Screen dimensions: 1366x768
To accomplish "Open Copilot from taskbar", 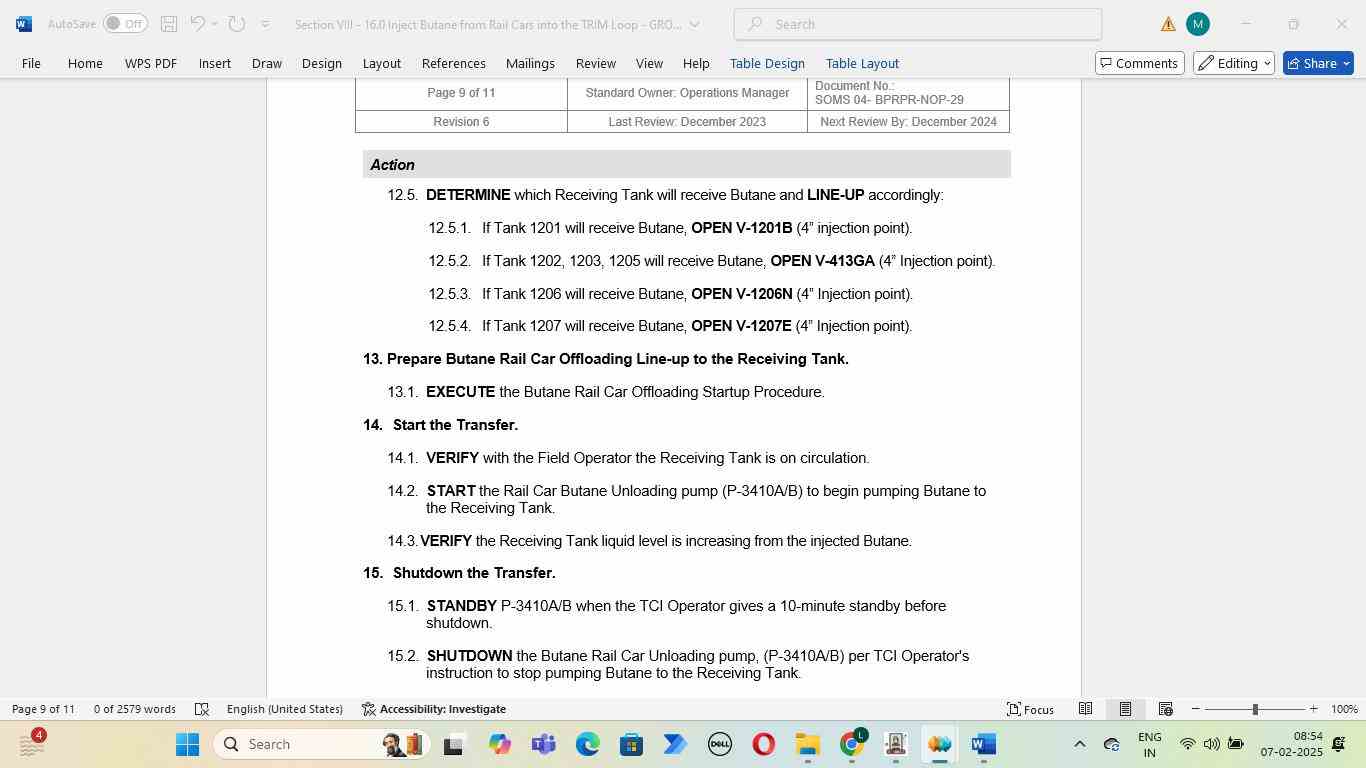I will pyautogui.click(x=499, y=744).
